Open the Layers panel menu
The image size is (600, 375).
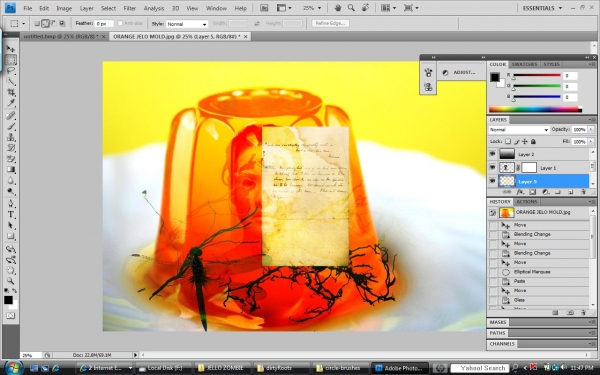coord(592,120)
